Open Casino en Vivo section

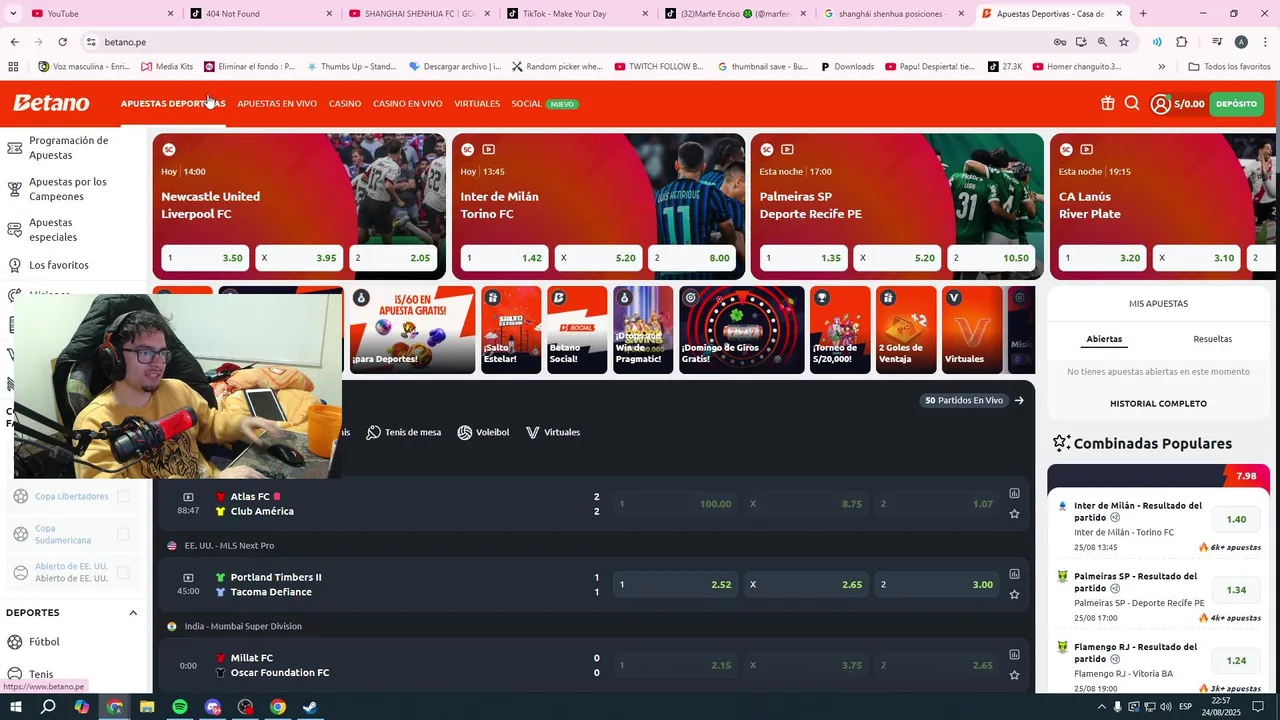[408, 104]
